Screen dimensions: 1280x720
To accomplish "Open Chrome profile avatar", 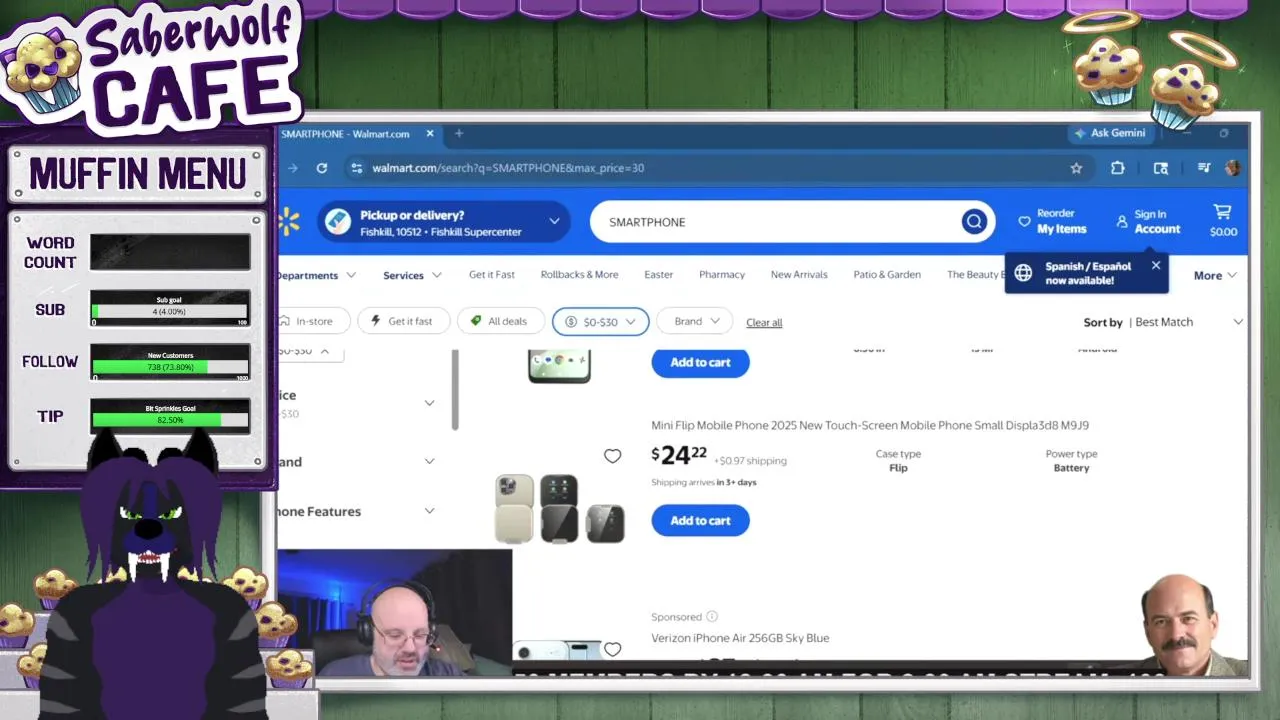I will 1232,168.
